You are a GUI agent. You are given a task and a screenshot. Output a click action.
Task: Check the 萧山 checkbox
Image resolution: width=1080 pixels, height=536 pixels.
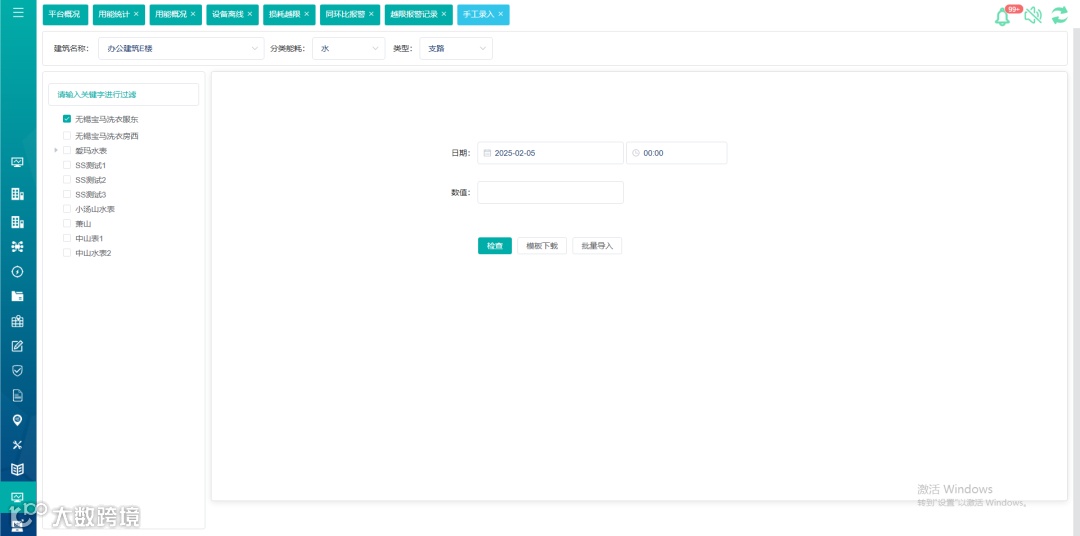67,224
